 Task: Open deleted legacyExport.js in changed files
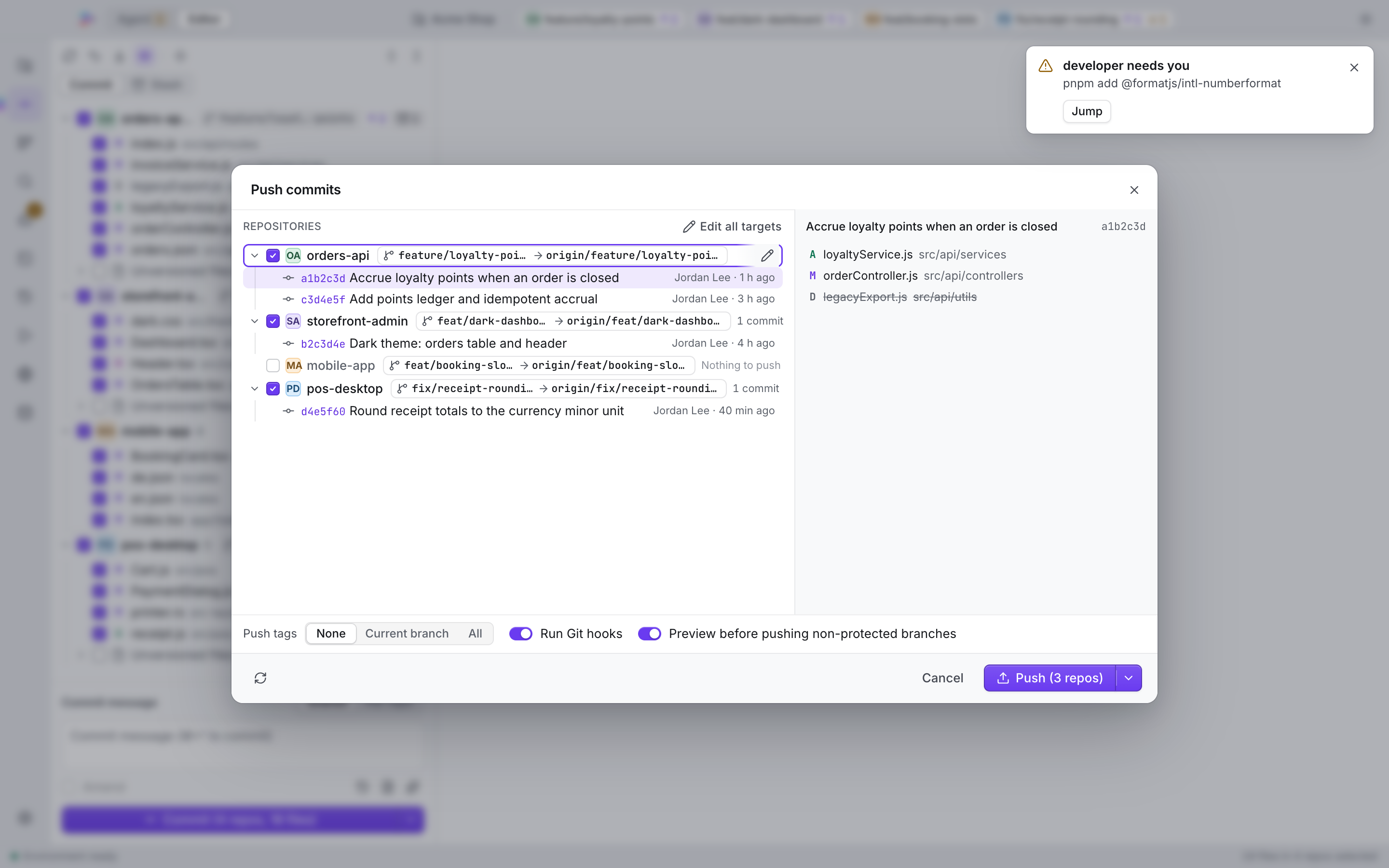[x=976, y=297]
